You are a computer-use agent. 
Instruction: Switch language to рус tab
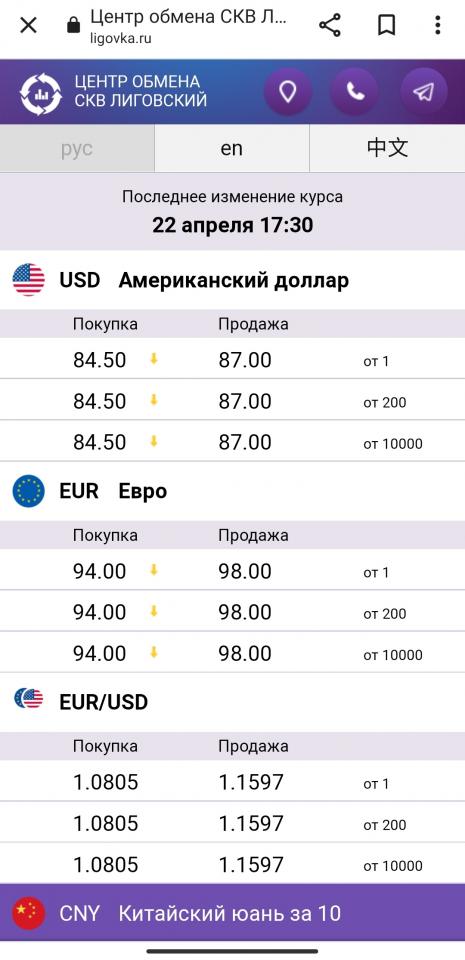[x=77, y=149]
